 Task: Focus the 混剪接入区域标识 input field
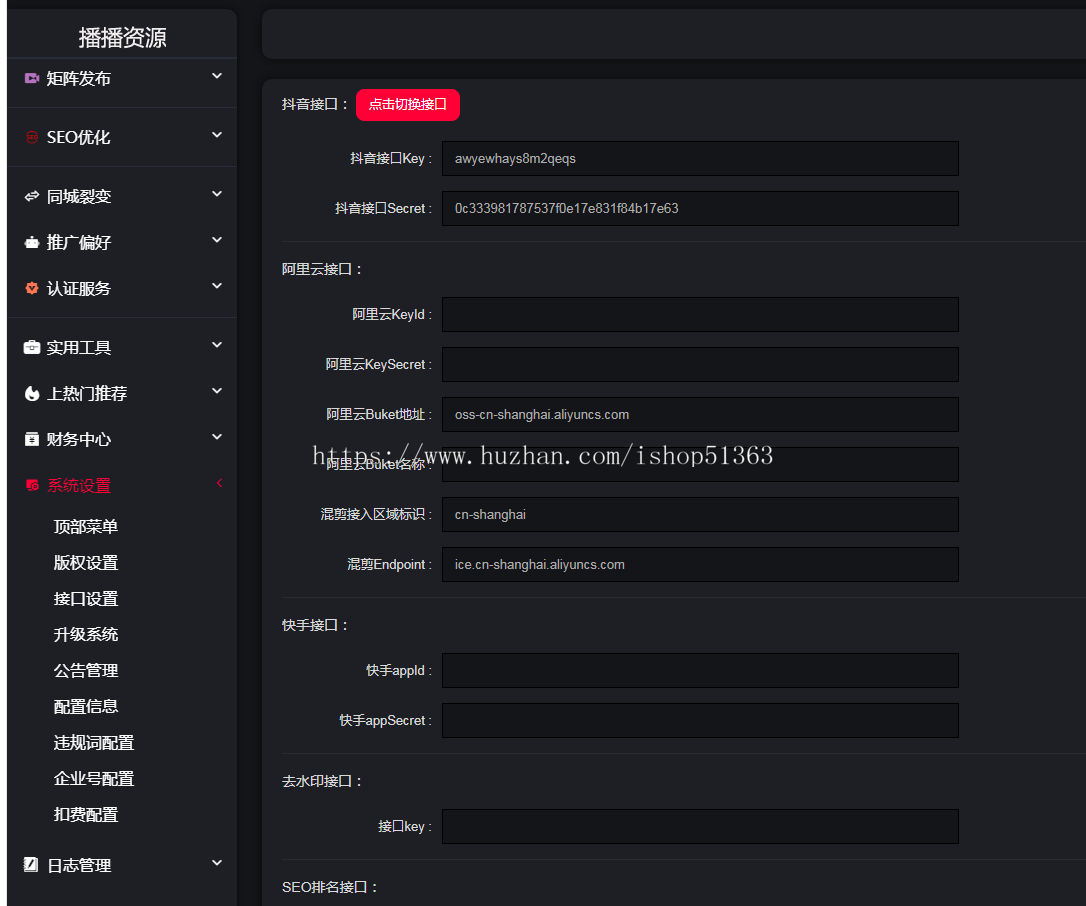pyautogui.click(x=700, y=515)
